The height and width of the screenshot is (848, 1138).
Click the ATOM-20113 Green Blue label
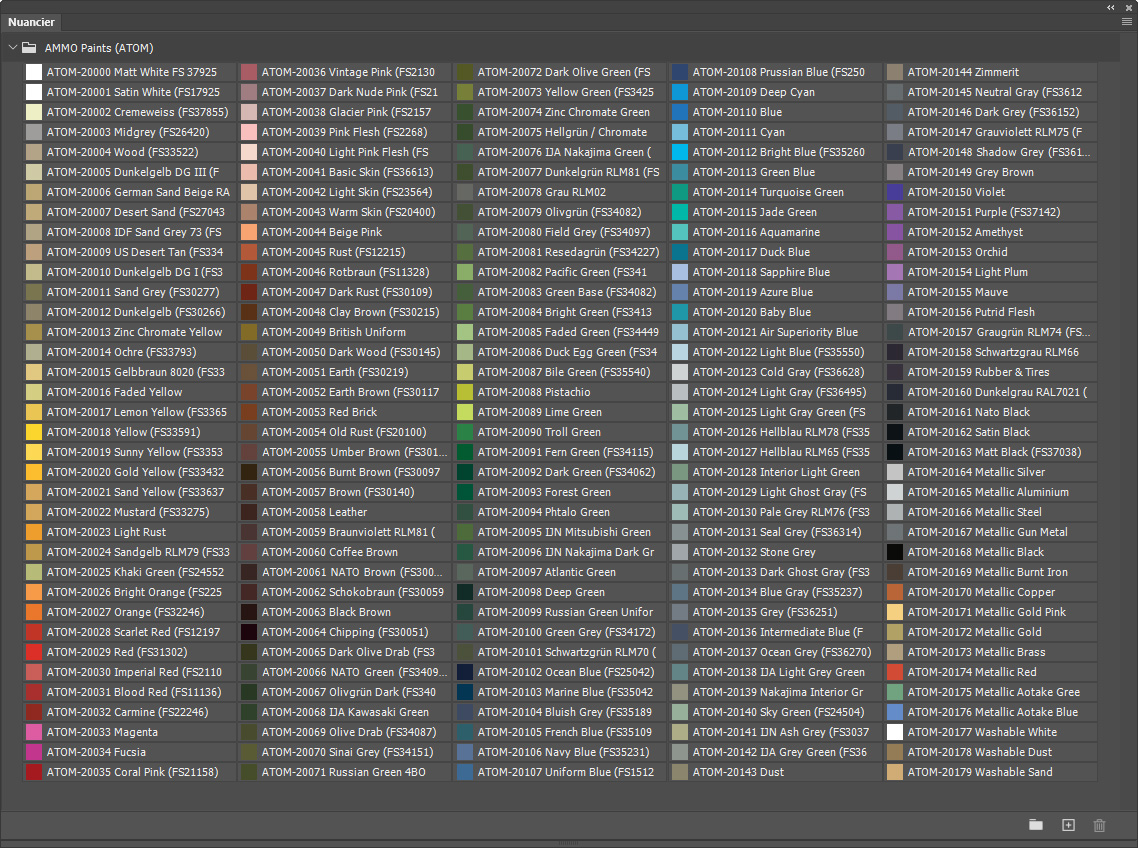coord(753,172)
